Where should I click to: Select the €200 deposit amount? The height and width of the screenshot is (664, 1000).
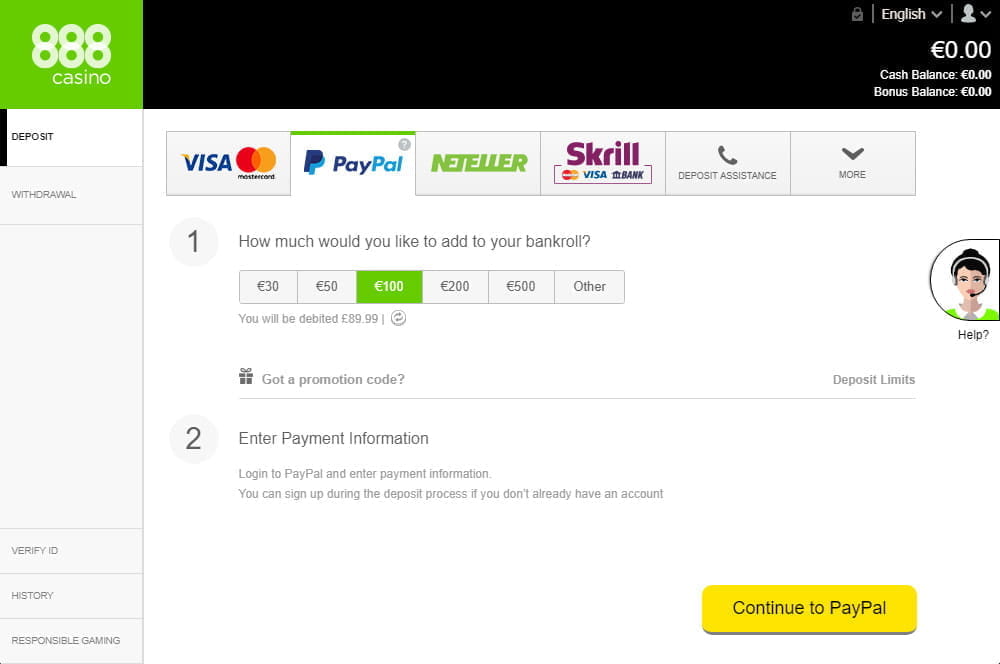click(455, 286)
